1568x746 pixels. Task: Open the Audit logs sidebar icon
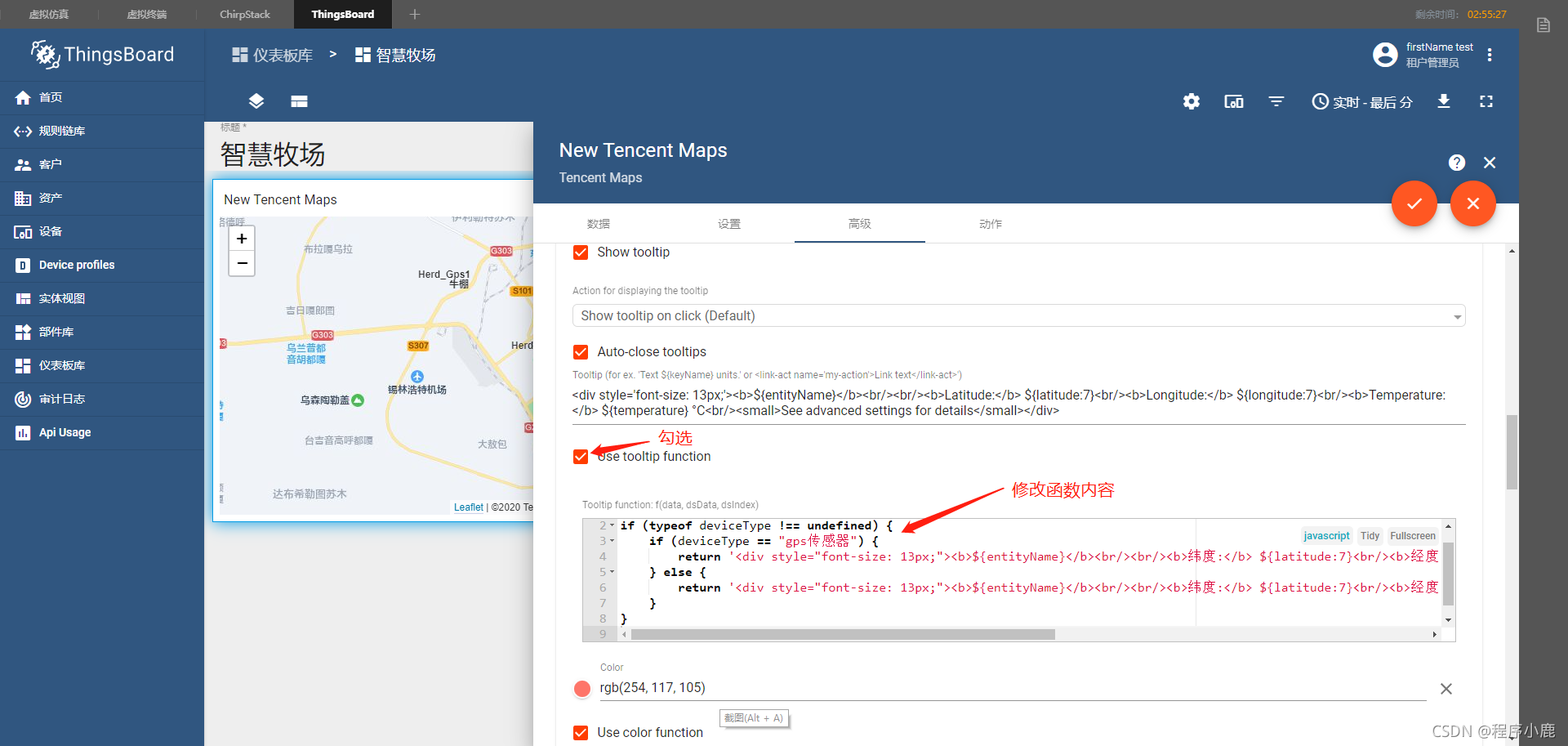[23, 399]
